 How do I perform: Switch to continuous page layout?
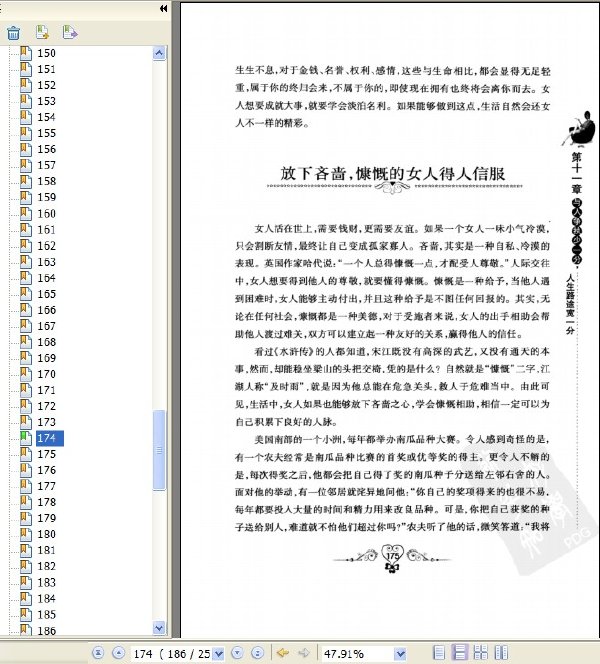point(459,653)
